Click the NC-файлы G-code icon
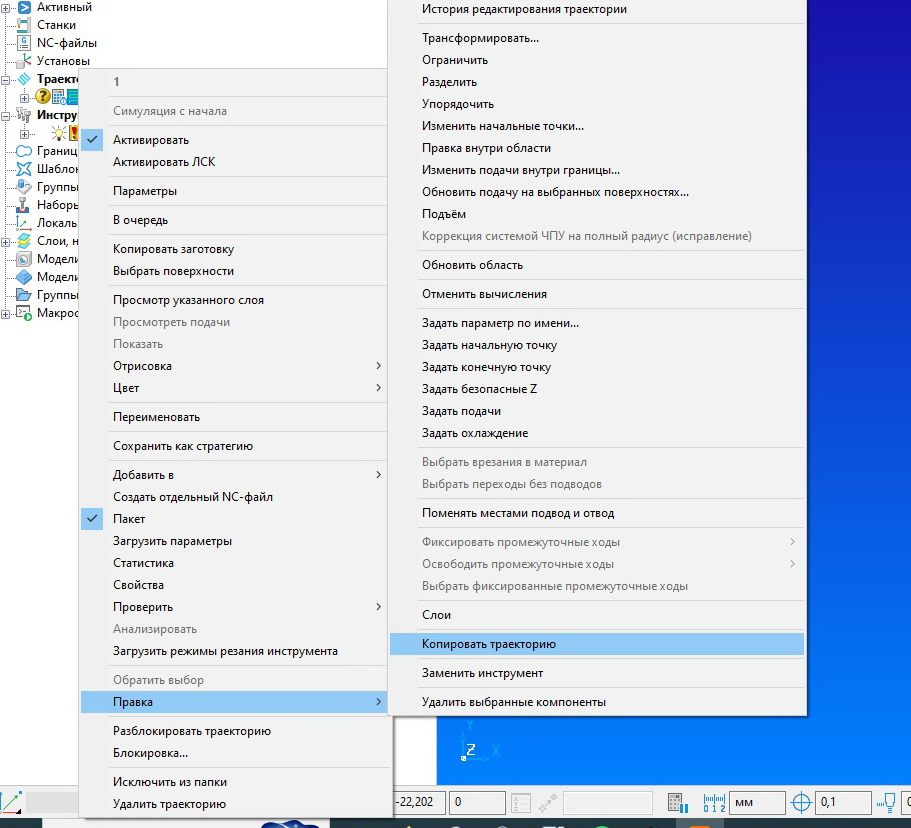Screen dimensions: 911x828 point(24,43)
